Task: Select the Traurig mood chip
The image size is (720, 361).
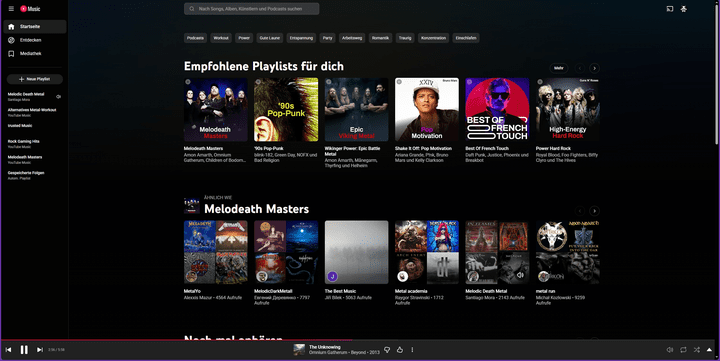Action: click(x=405, y=38)
